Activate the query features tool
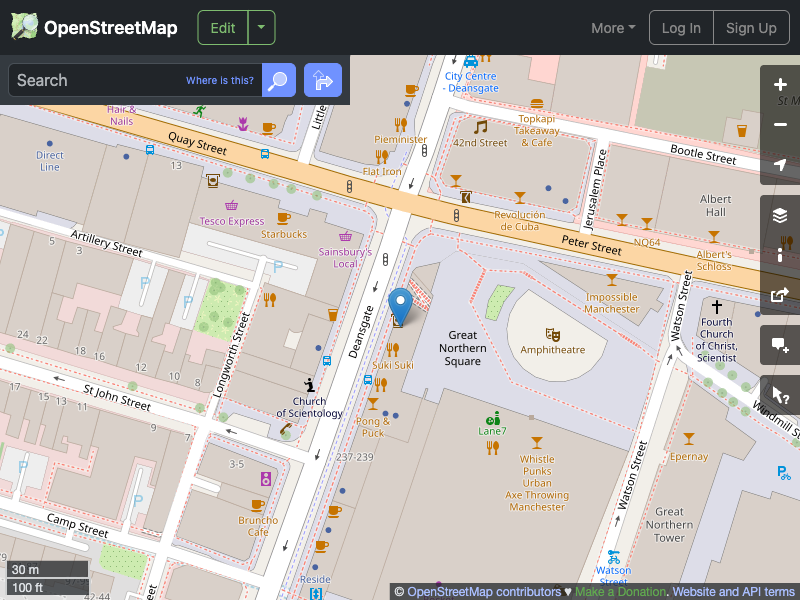800x600 pixels. click(780, 395)
